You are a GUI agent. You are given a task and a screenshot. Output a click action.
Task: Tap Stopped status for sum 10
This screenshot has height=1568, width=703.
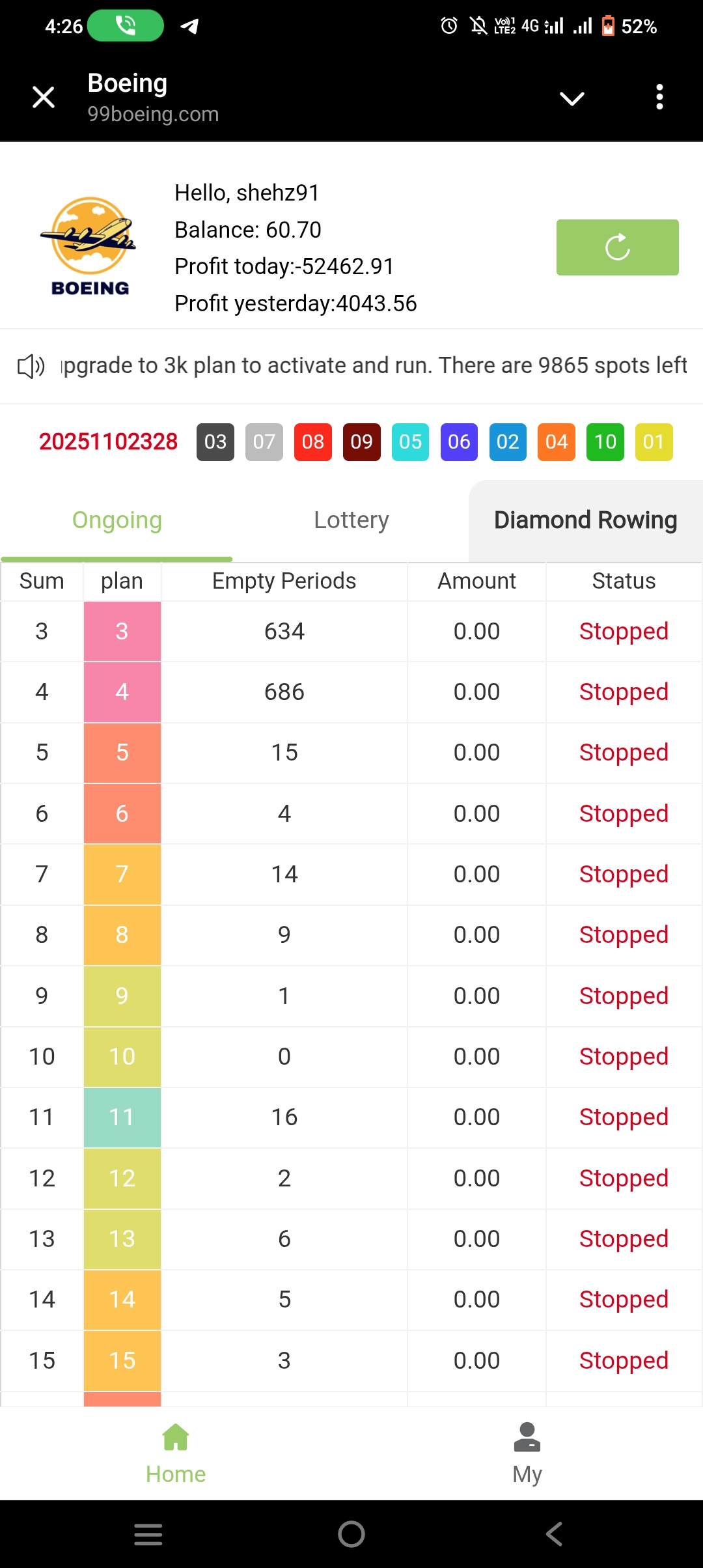(624, 1057)
